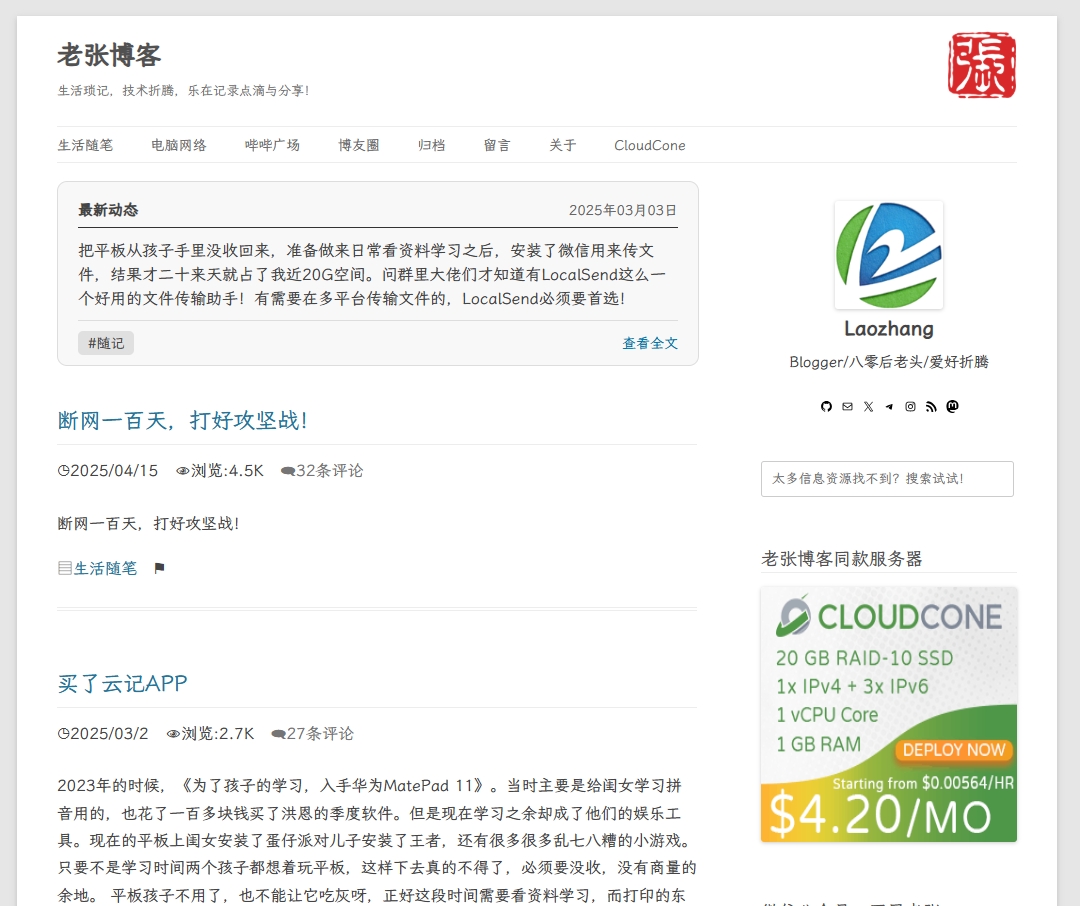Open the post titled 断网一百天，打好攻坚战!
1080x906 pixels.
point(183,420)
